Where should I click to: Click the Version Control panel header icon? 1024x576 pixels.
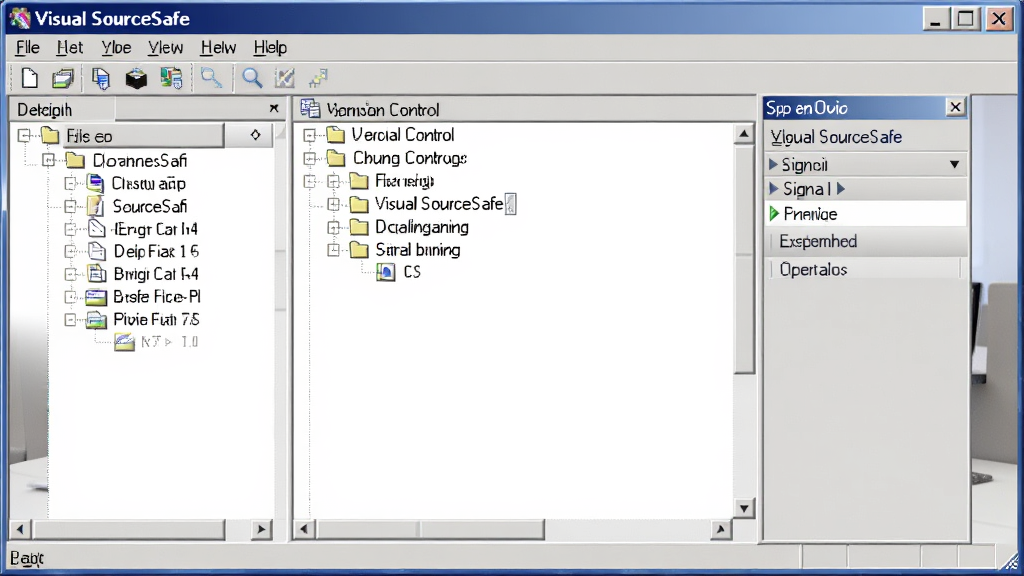click(310, 108)
